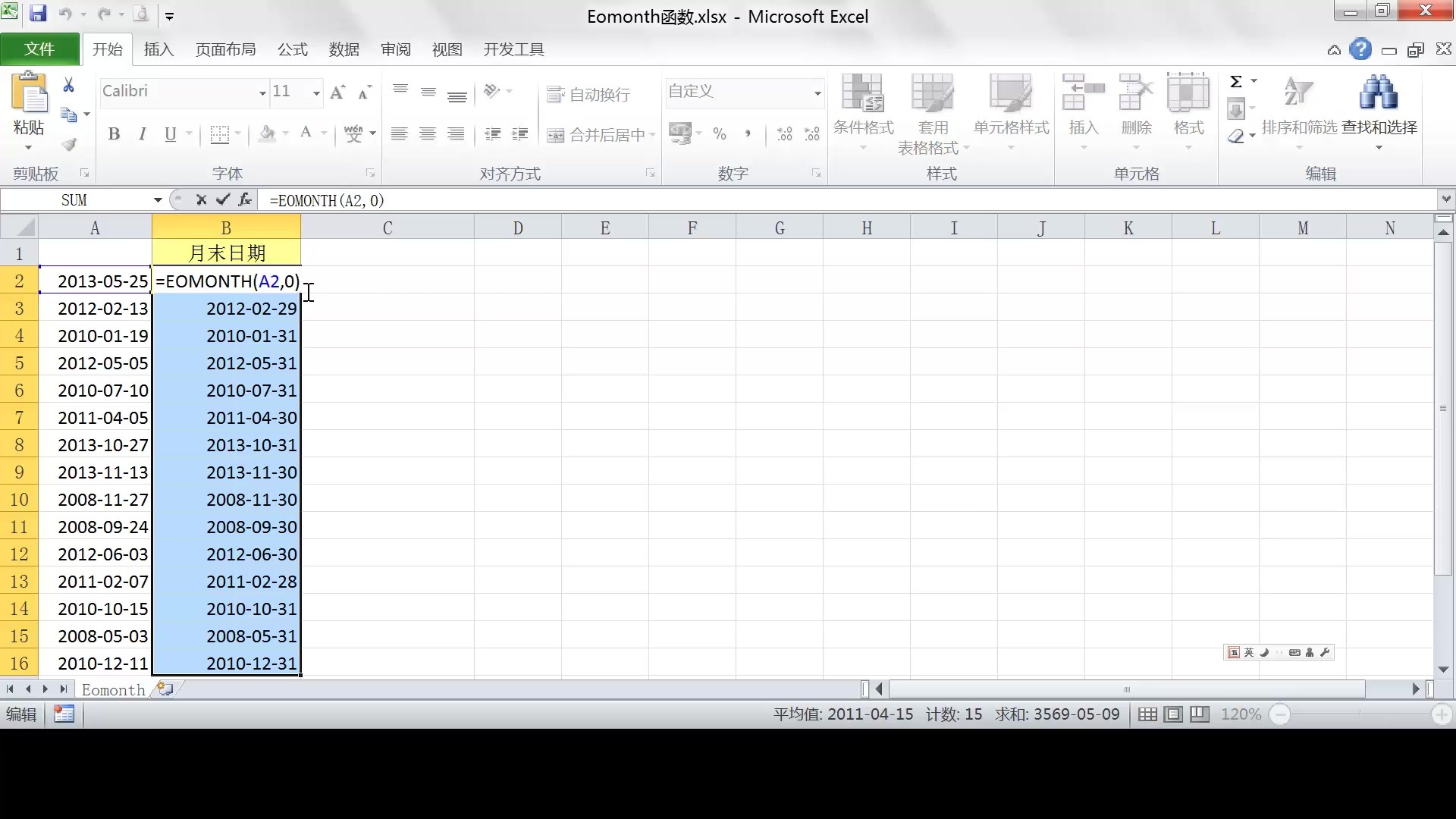Open the 文件 File tab
The height and width of the screenshot is (819, 1456).
pyautogui.click(x=39, y=49)
